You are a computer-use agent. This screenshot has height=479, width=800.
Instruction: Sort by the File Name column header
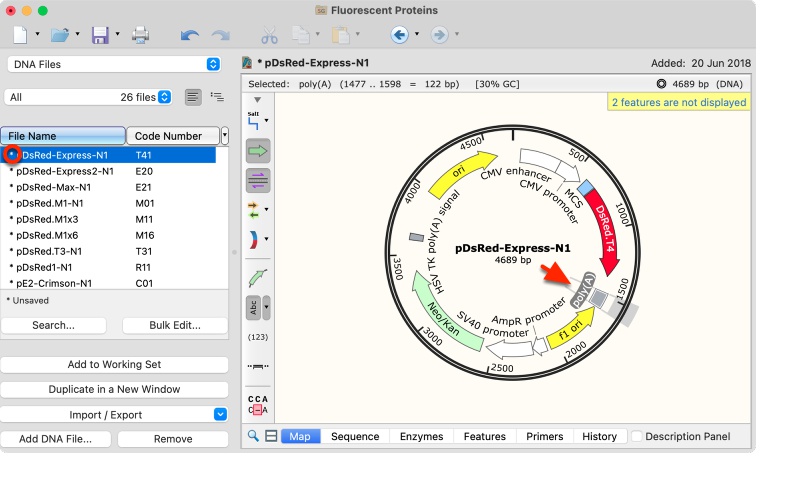coord(63,136)
